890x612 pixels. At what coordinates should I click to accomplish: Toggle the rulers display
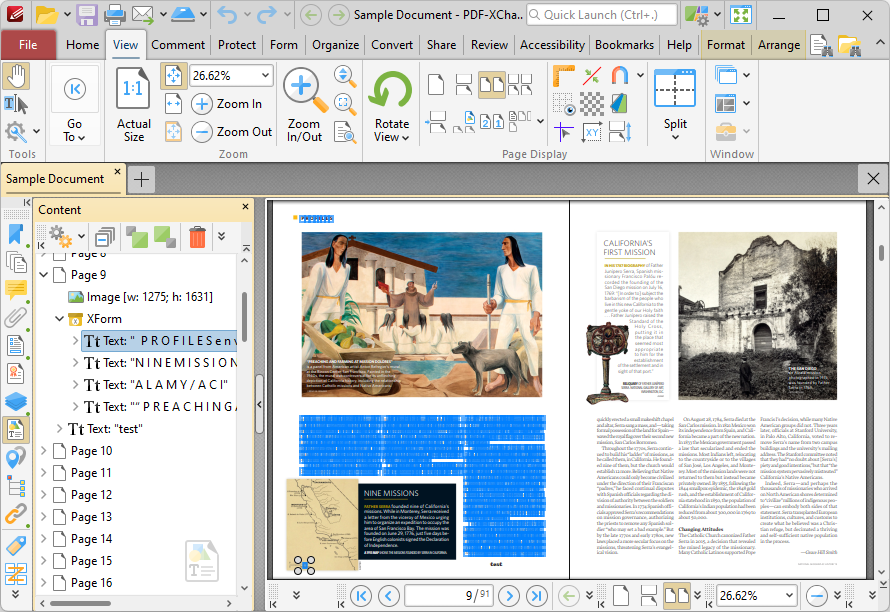(564, 76)
